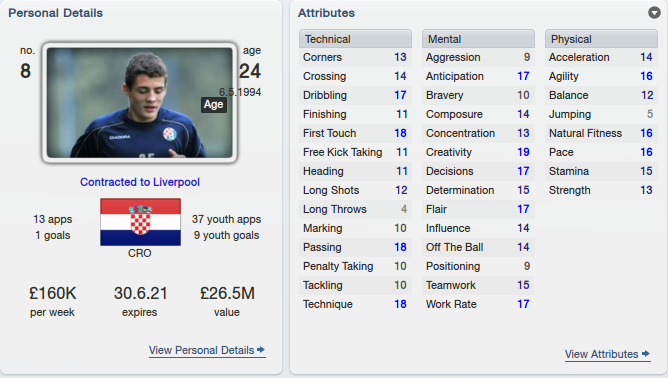This screenshot has width=668, height=378.
Task: Click the Natural Fitness attribute row
Action: pyautogui.click(x=601, y=133)
